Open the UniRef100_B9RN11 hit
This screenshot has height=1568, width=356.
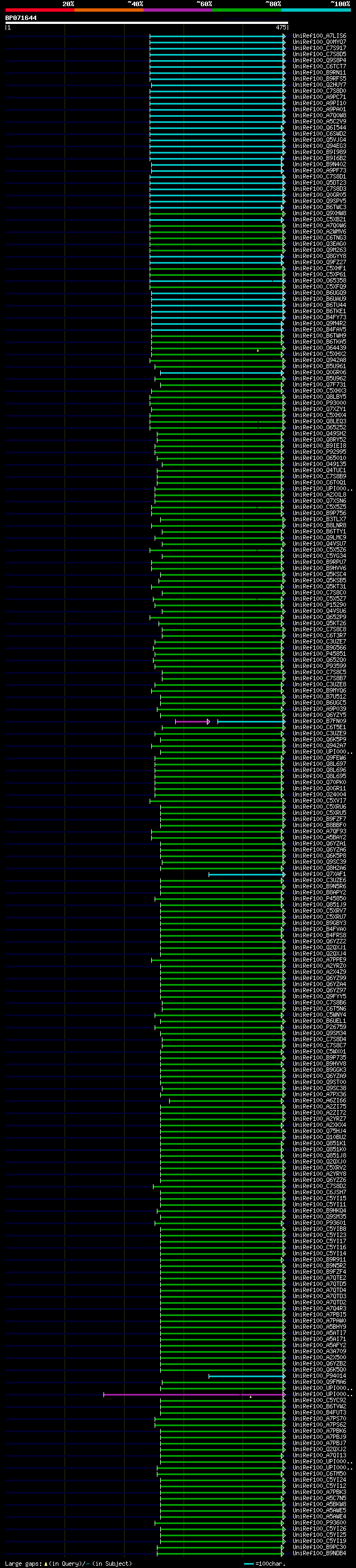(319, 72)
